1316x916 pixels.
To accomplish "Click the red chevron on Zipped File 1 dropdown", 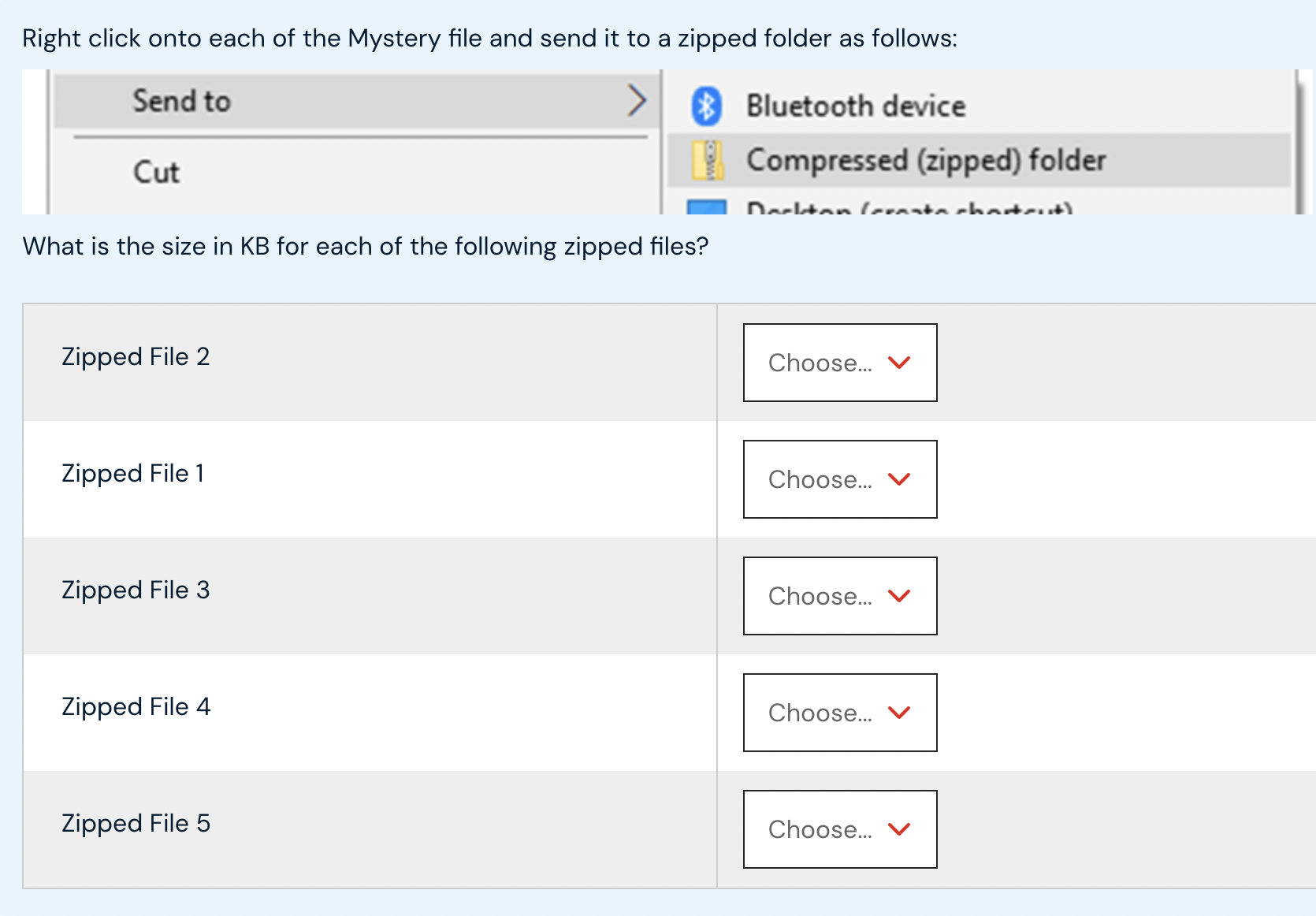I will pyautogui.click(x=900, y=479).
